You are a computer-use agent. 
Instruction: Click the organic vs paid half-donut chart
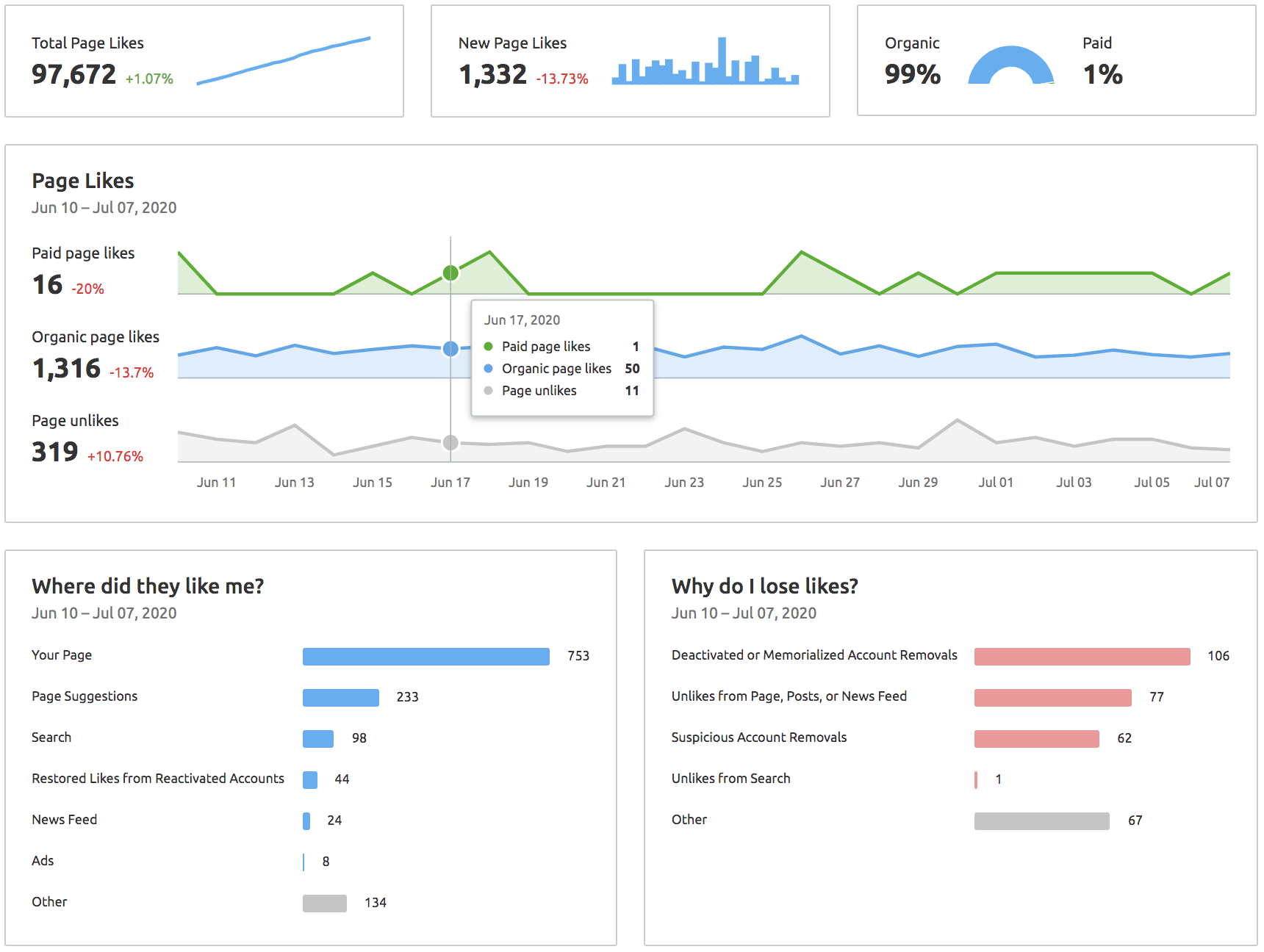point(1011,65)
